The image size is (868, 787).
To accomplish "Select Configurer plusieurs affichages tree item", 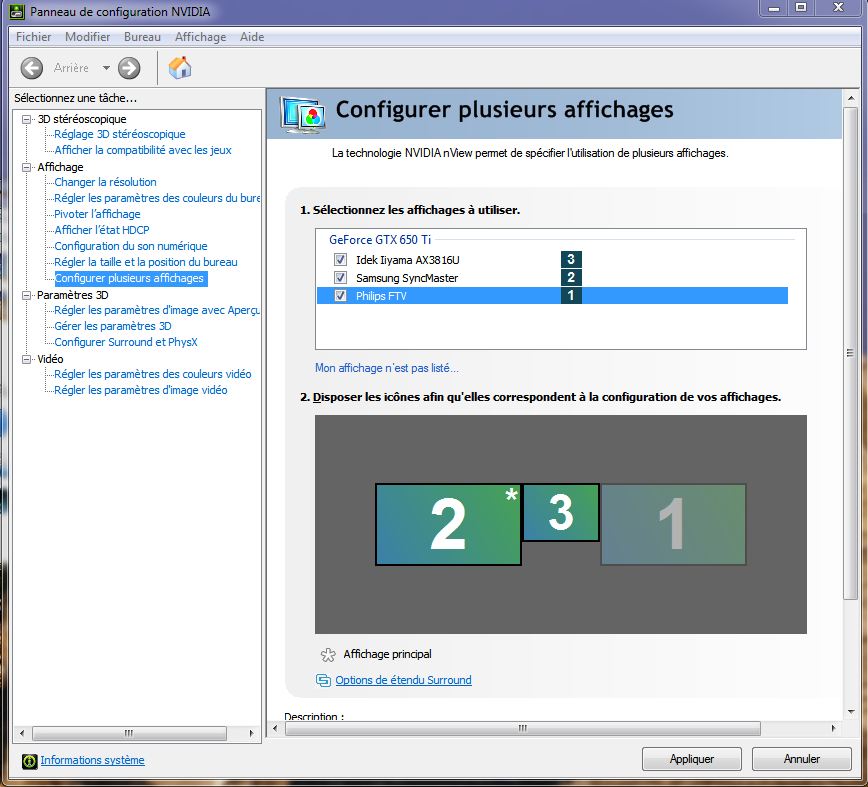I will coord(130,278).
